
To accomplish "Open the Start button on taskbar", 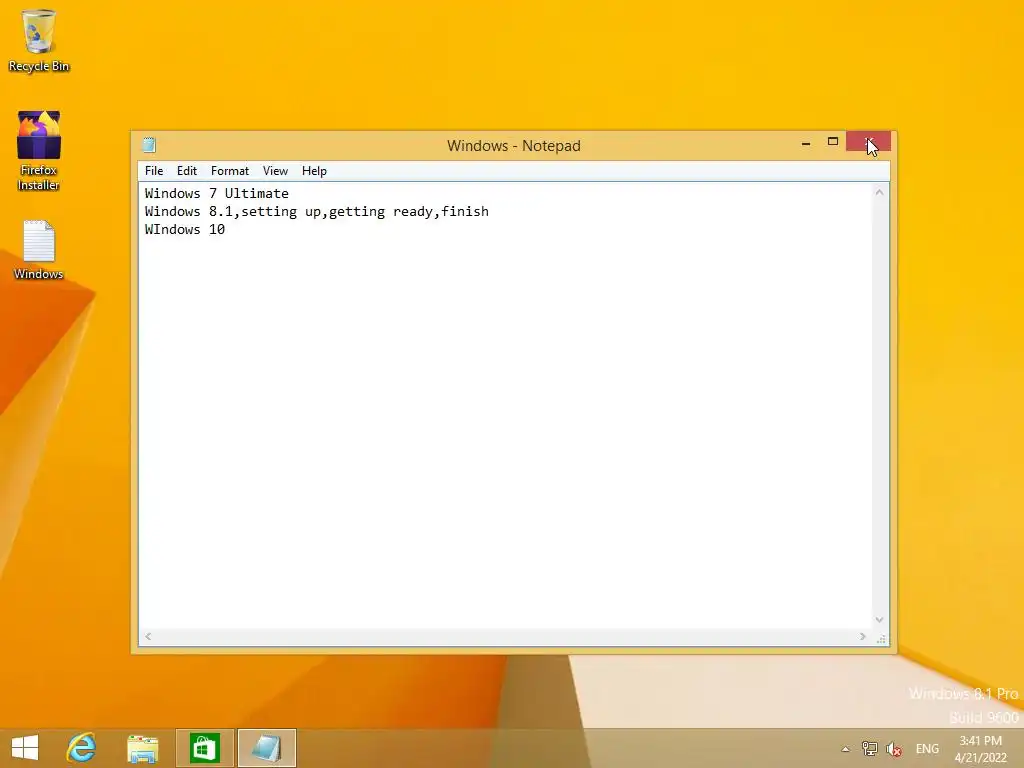I will [25, 748].
